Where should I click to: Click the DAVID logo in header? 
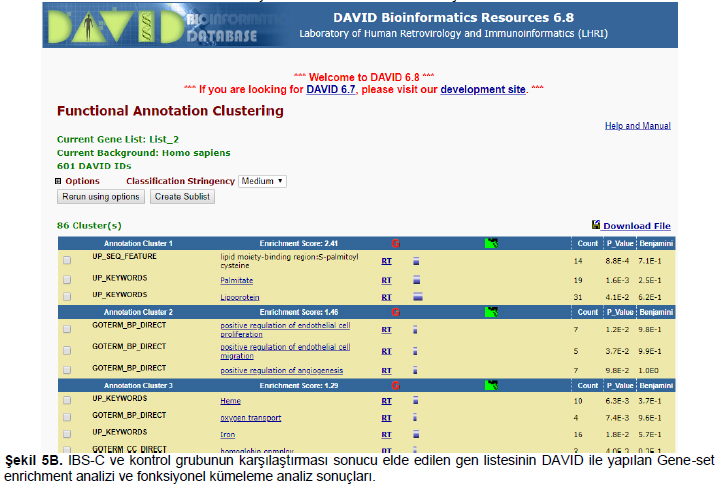[x=116, y=26]
